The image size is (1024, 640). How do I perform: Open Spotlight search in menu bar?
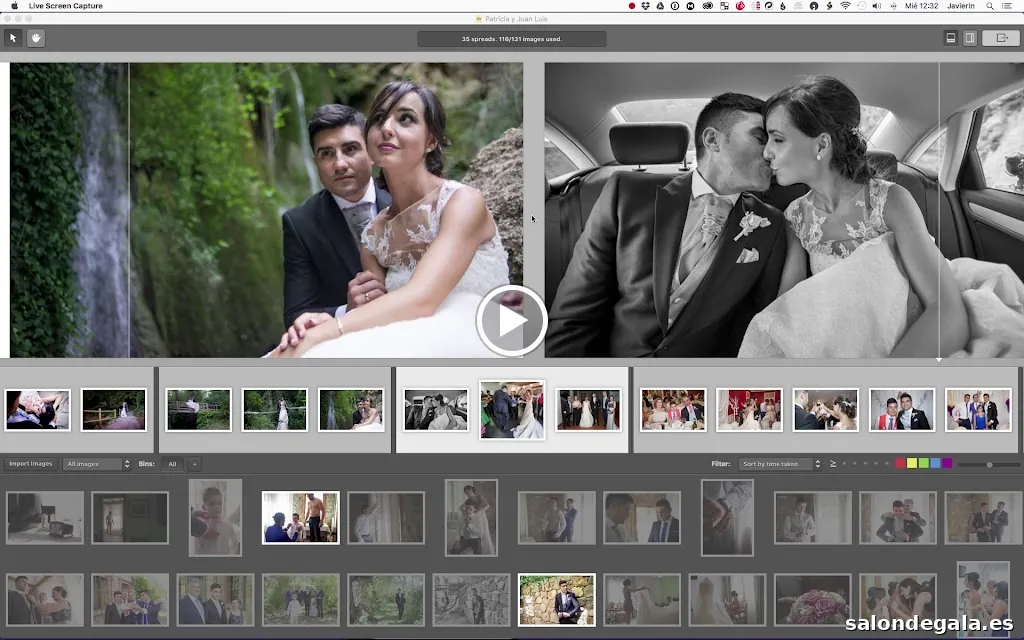point(989,6)
